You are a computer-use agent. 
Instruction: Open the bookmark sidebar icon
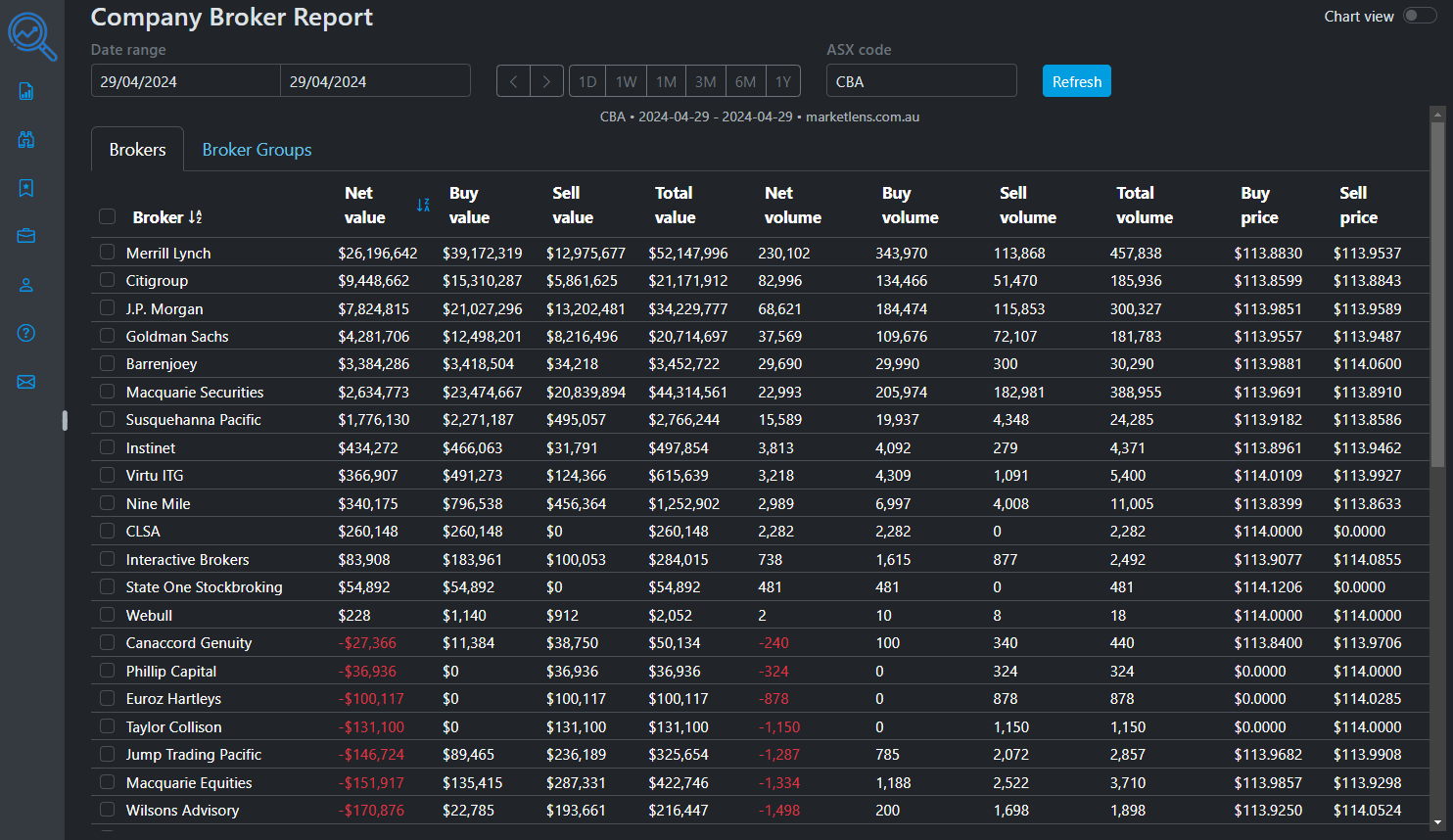26,187
